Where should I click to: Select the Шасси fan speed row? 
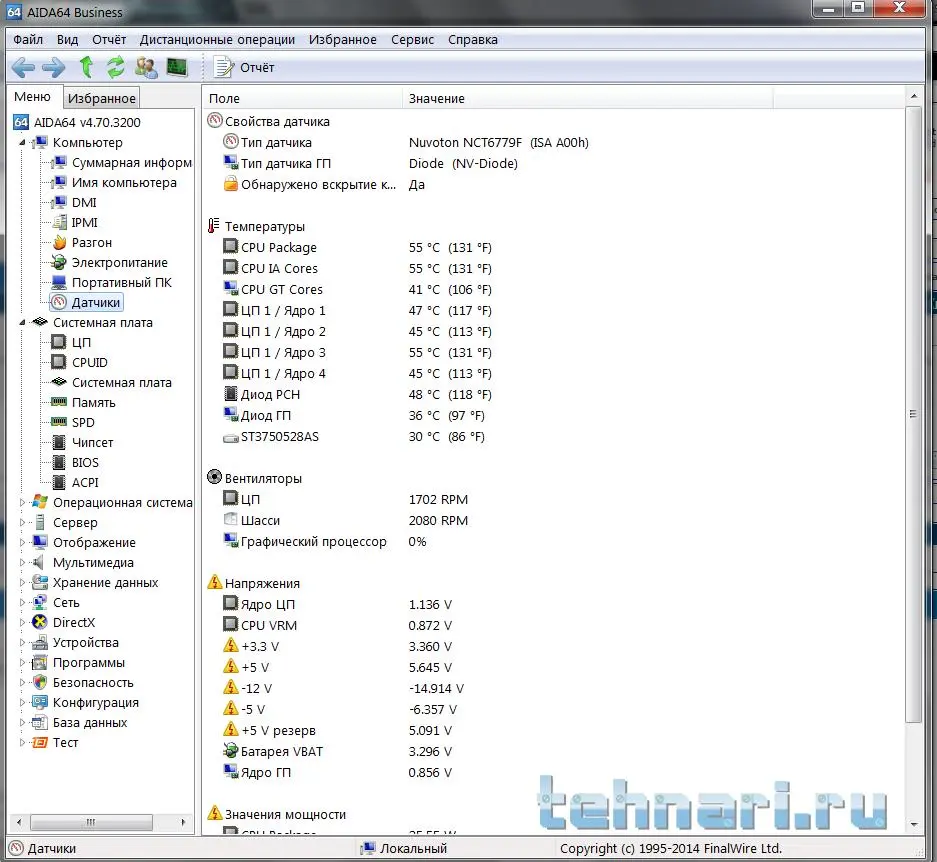553,521
